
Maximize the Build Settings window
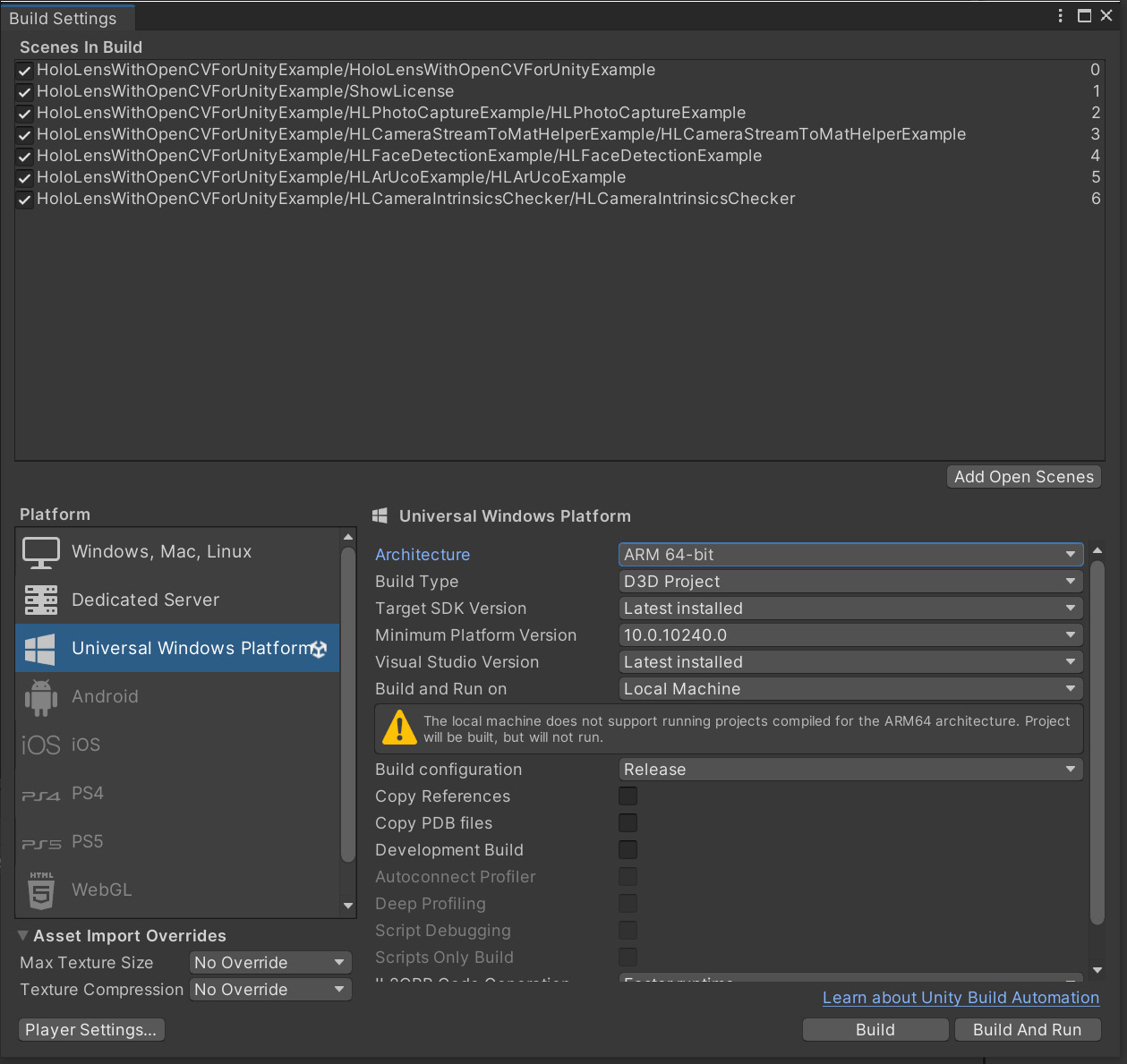click(1084, 16)
